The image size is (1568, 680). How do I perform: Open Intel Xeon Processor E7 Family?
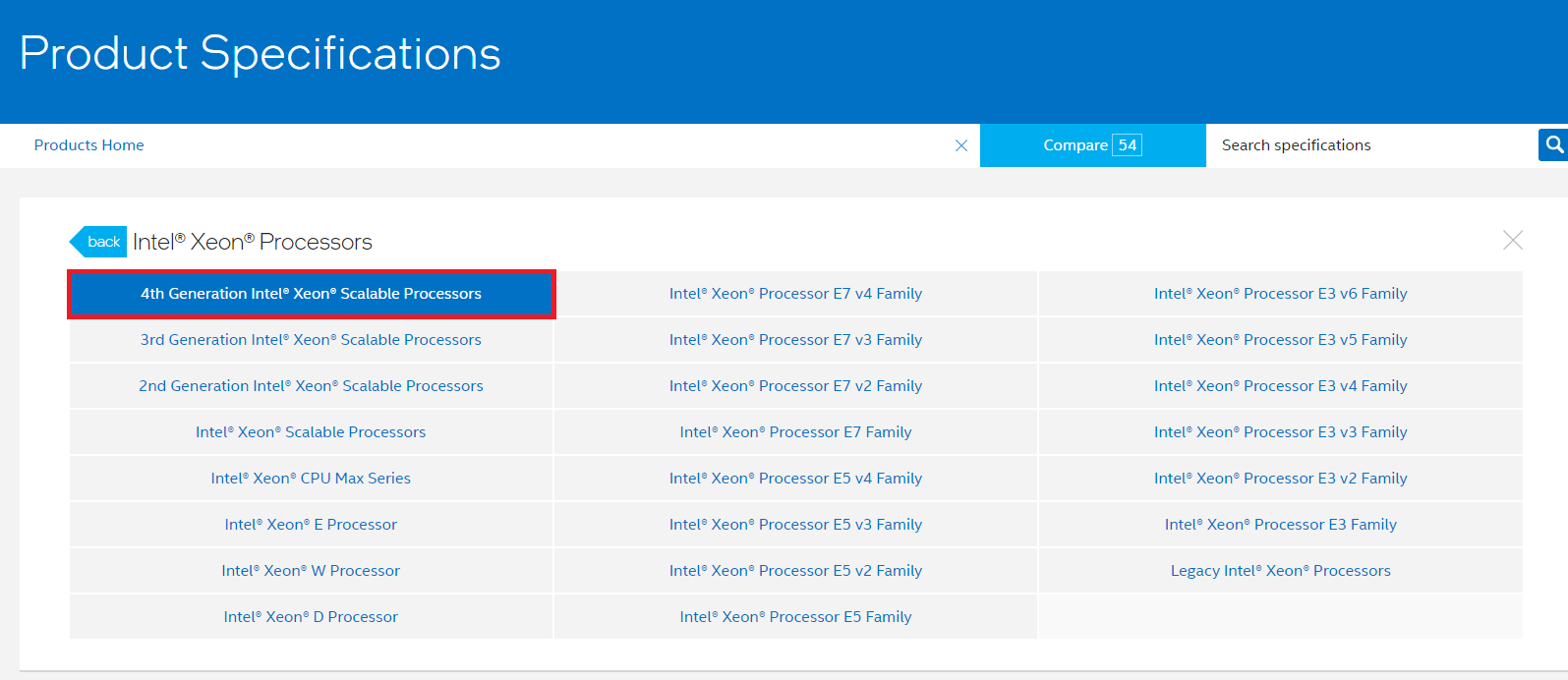pyautogui.click(x=795, y=432)
